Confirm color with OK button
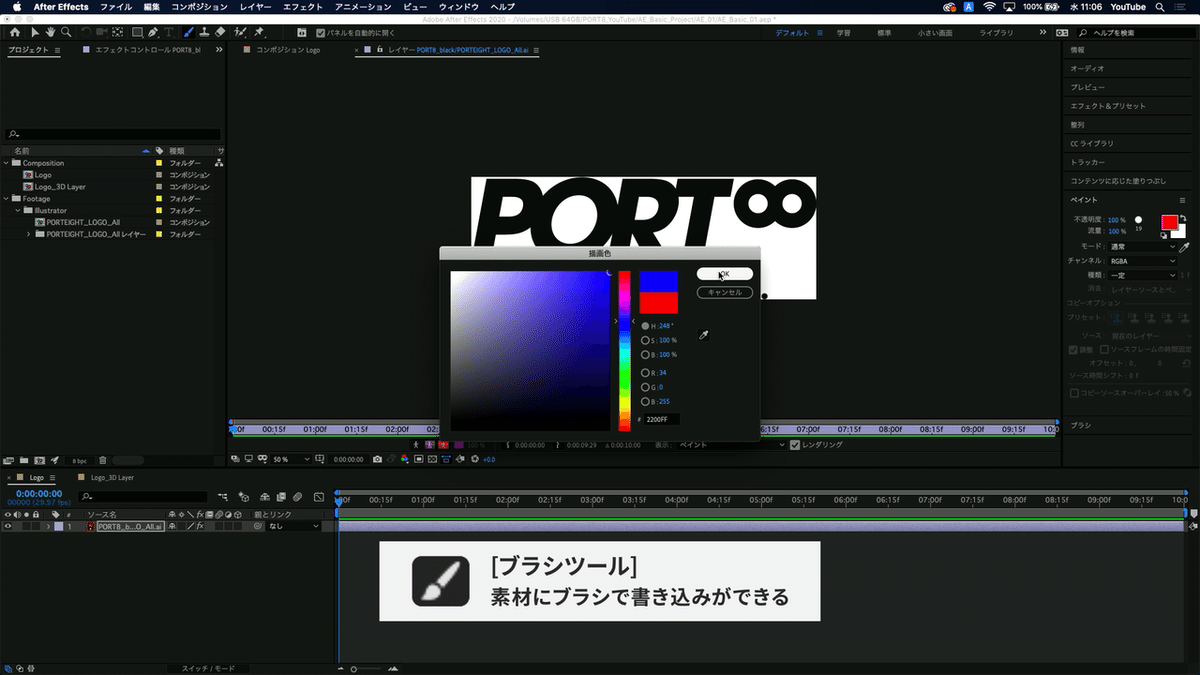Viewport: 1200px width, 675px height. tap(724, 273)
